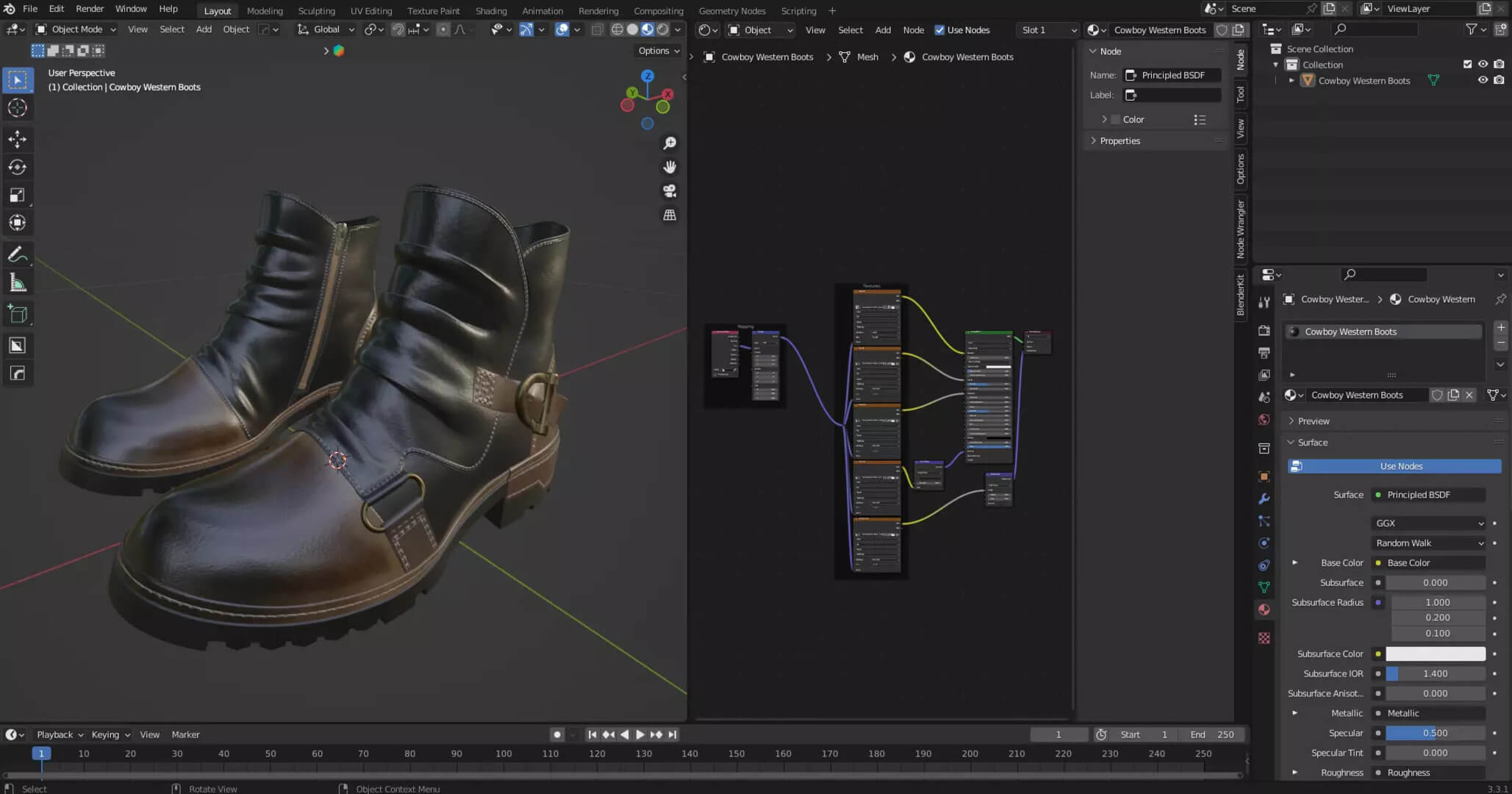
Task: Open the Tool properties tab icon
Action: click(1264, 302)
